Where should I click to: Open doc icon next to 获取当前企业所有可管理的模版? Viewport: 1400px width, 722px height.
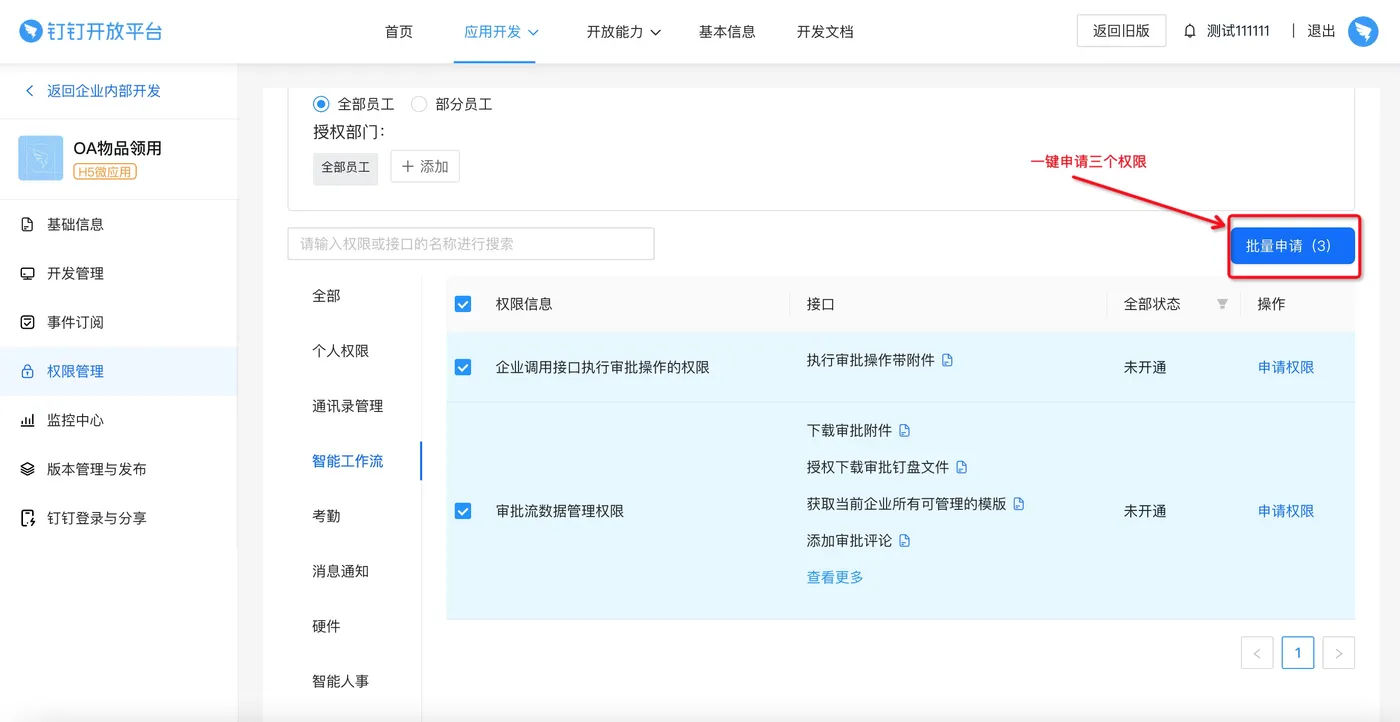pyautogui.click(x=1019, y=504)
